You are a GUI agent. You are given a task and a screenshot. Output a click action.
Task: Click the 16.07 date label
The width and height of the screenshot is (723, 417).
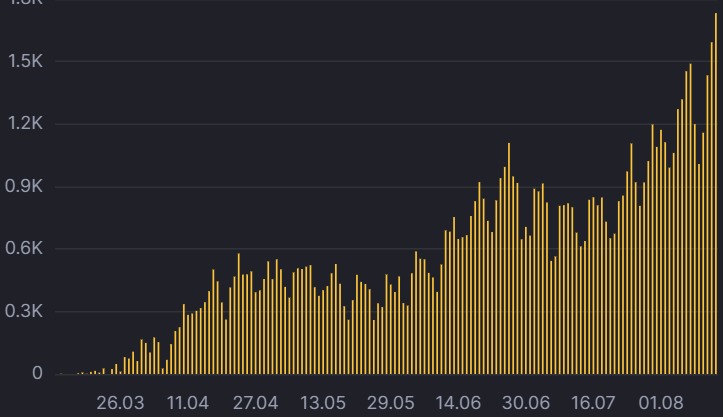[x=593, y=403]
